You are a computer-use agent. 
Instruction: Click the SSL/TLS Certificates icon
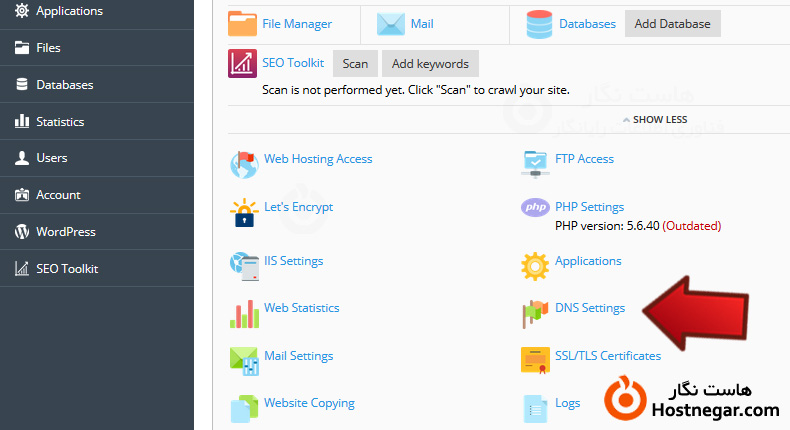pos(536,360)
